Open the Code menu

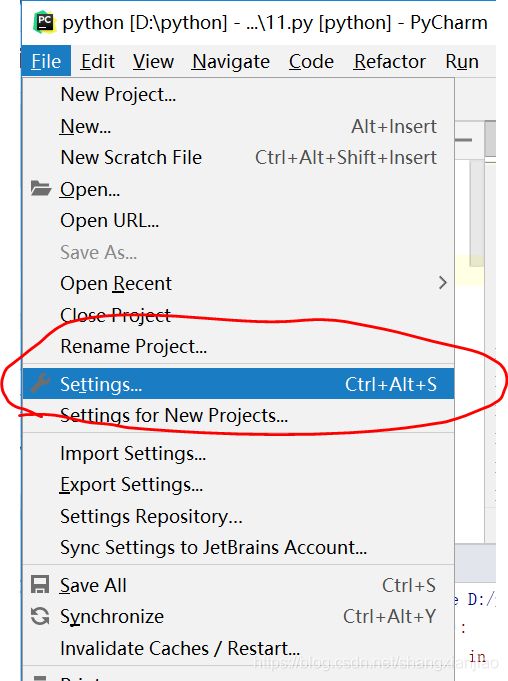tap(311, 61)
